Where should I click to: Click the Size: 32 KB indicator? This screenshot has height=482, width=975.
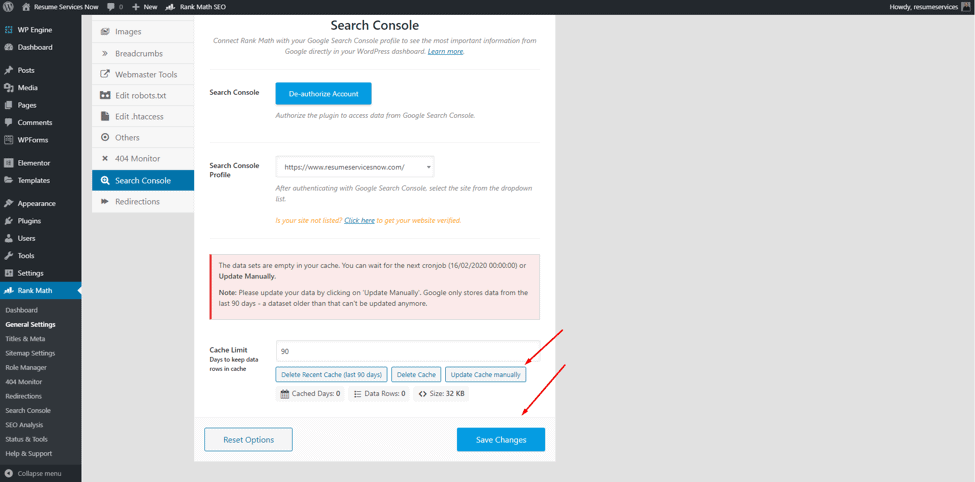(441, 393)
